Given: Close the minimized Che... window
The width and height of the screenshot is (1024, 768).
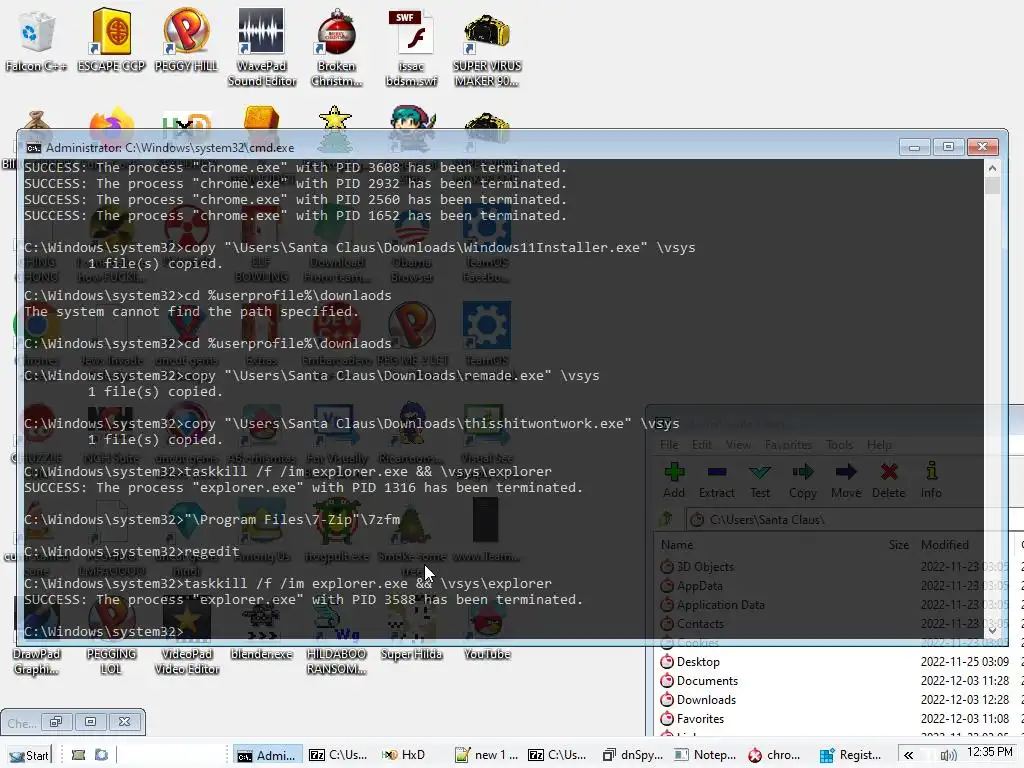Looking at the screenshot, I should 124,722.
